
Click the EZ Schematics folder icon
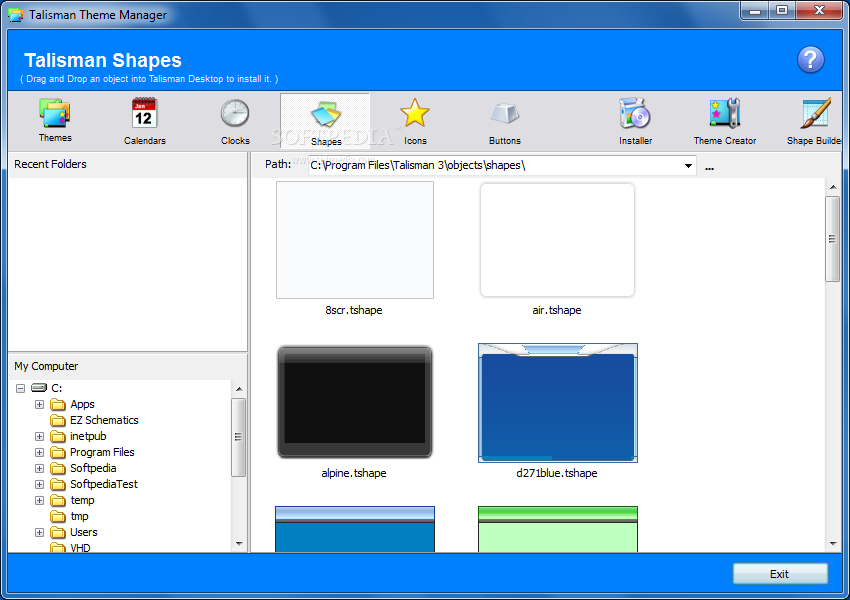coord(57,421)
